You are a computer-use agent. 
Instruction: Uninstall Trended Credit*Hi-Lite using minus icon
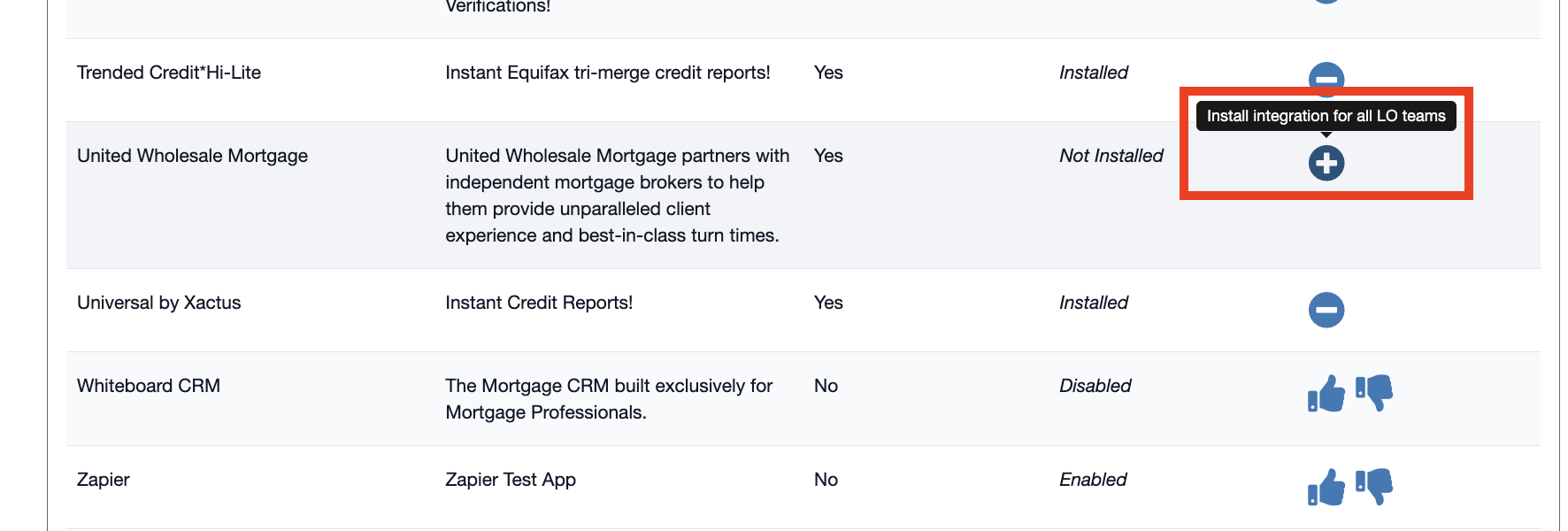[x=1326, y=80]
